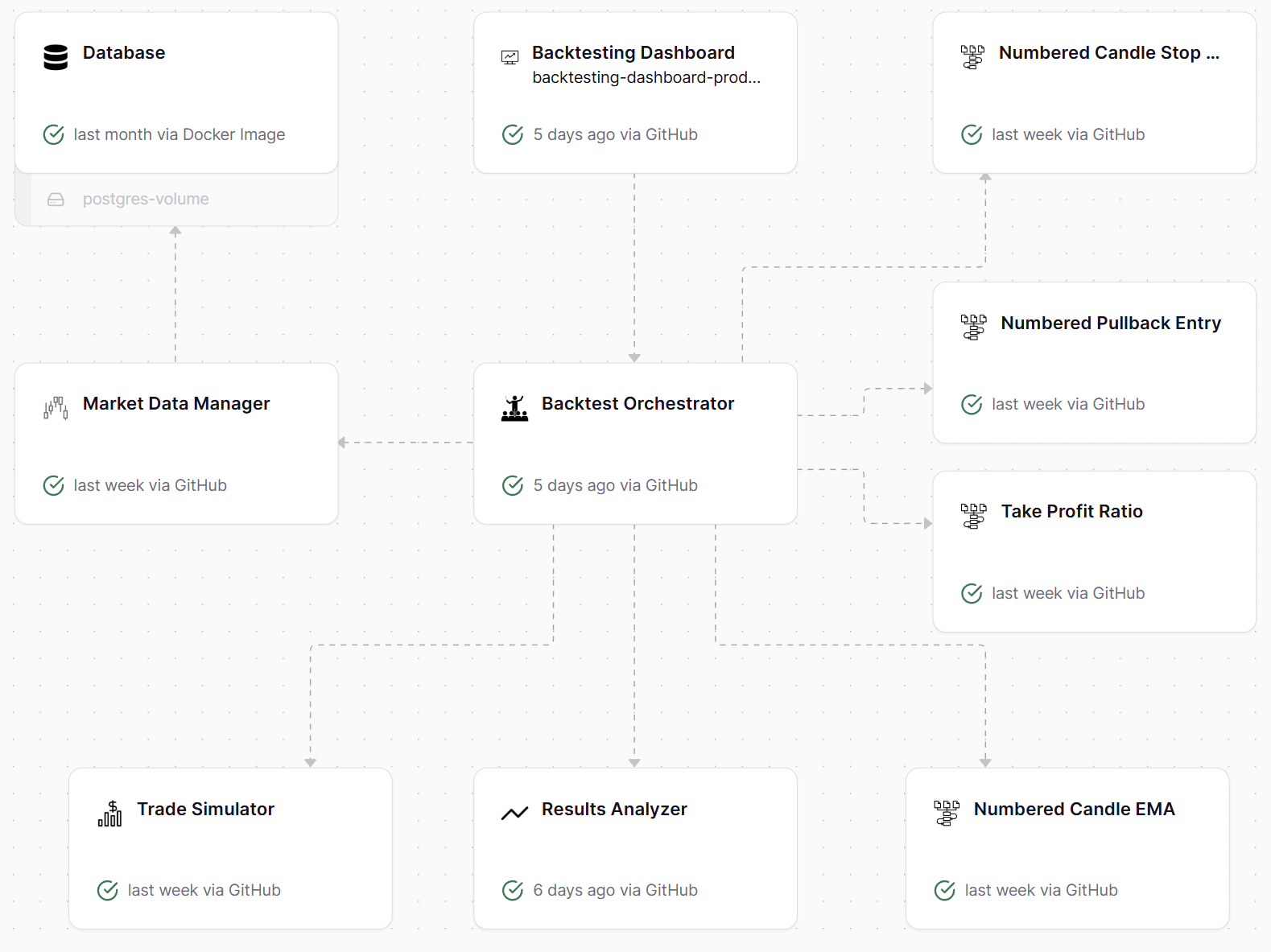Click "last month via Docker Image" status

179,134
